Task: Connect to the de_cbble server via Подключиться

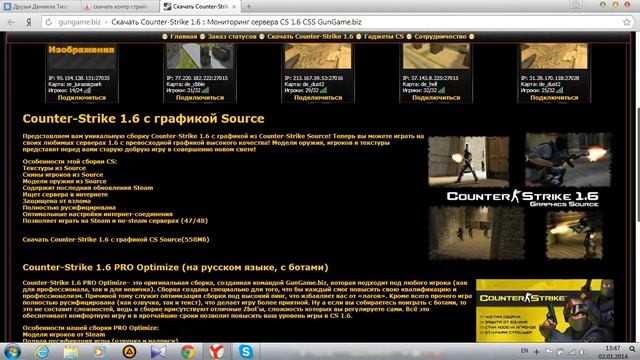Action: [200, 98]
